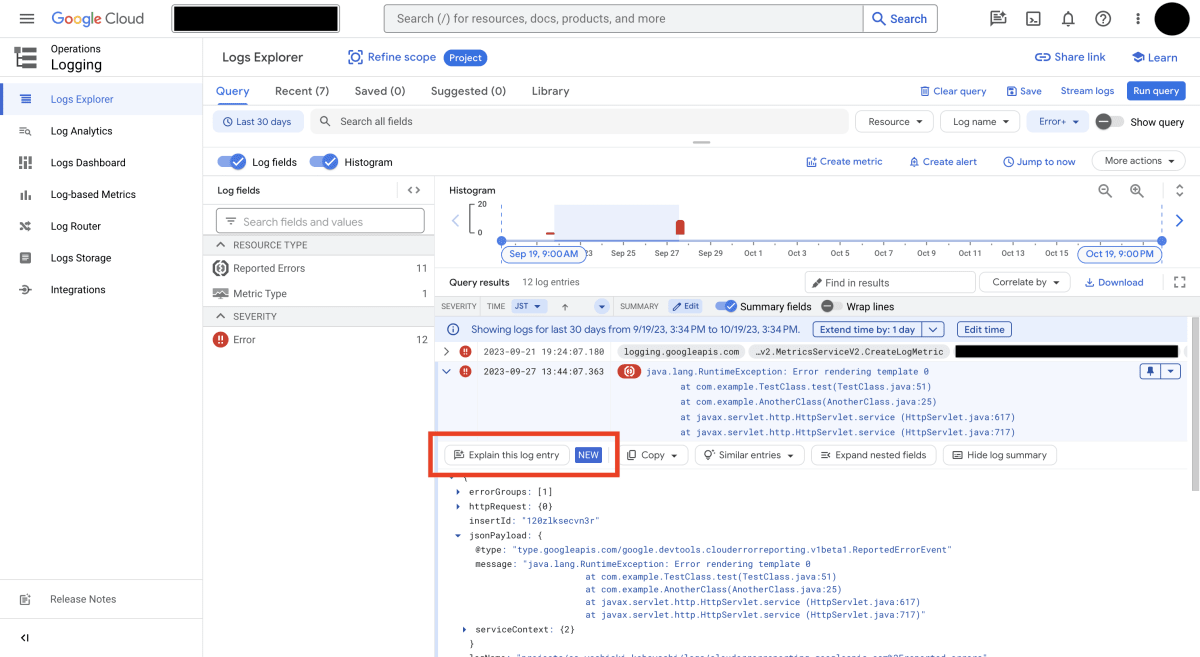1200x657 pixels.
Task: Click the Error Reporting badge icon on RuntimeException entry
Action: [629, 371]
